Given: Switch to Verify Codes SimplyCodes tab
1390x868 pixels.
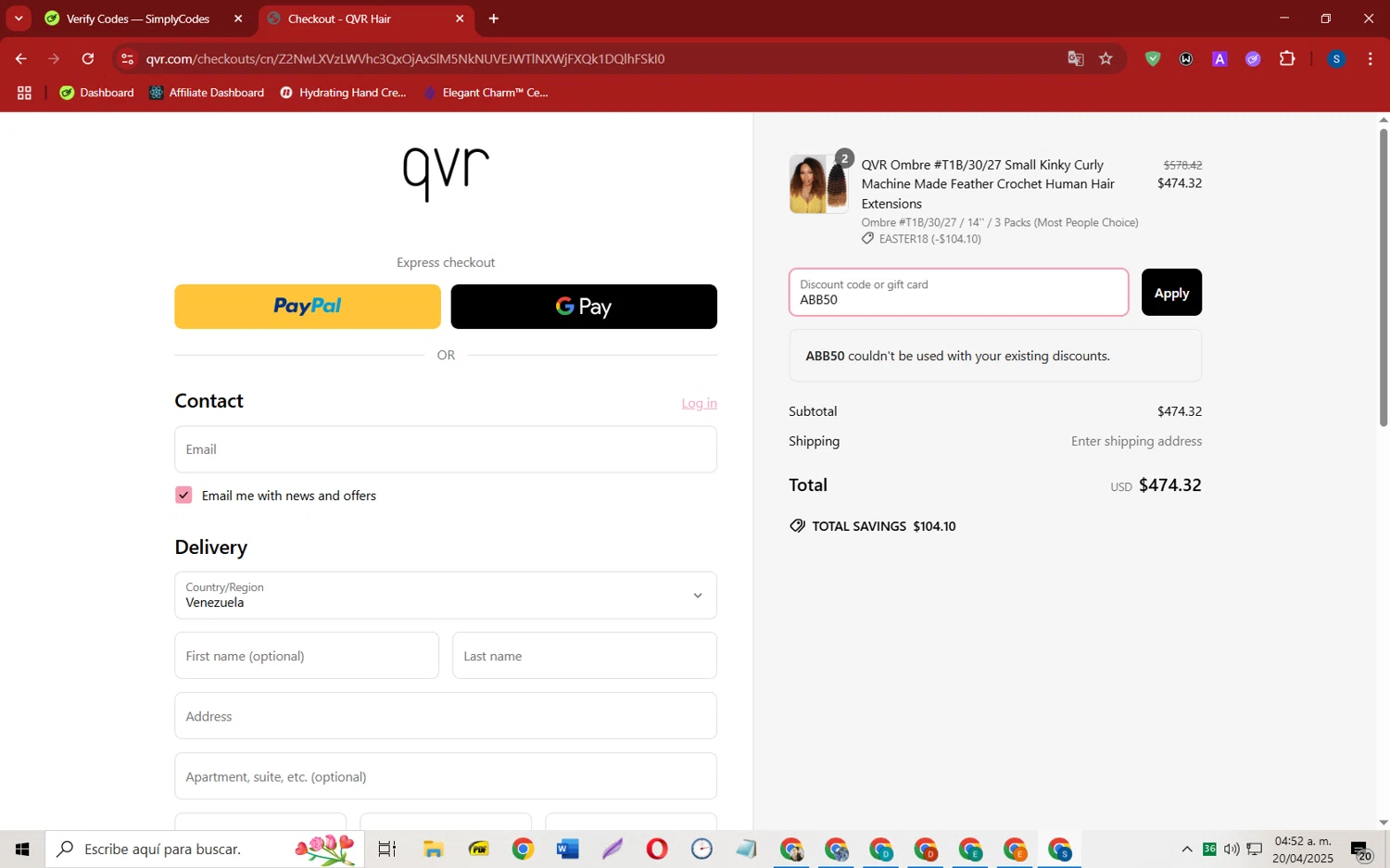Looking at the screenshot, I should (x=137, y=19).
